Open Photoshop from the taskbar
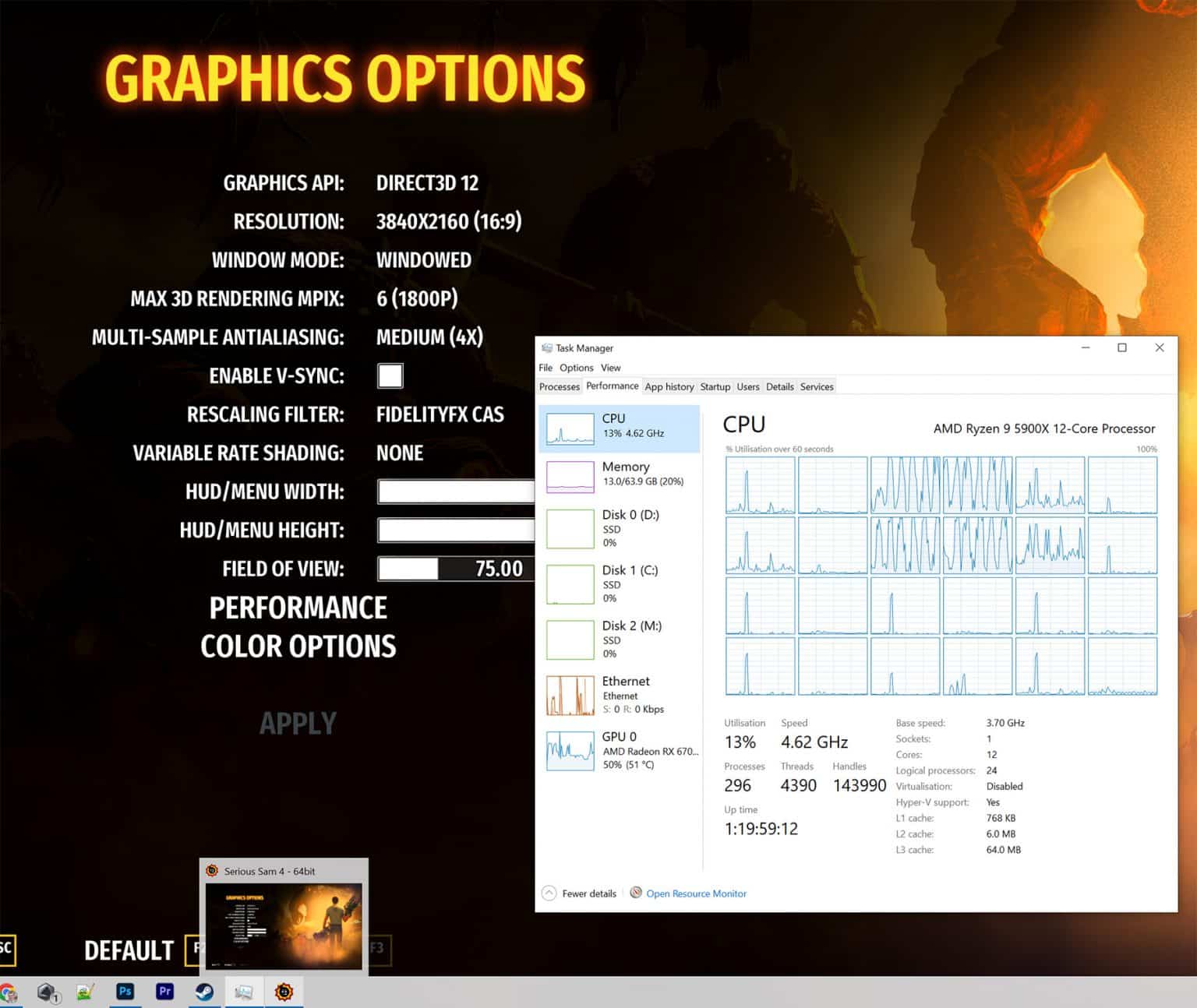The height and width of the screenshot is (1008, 1197). 125,992
